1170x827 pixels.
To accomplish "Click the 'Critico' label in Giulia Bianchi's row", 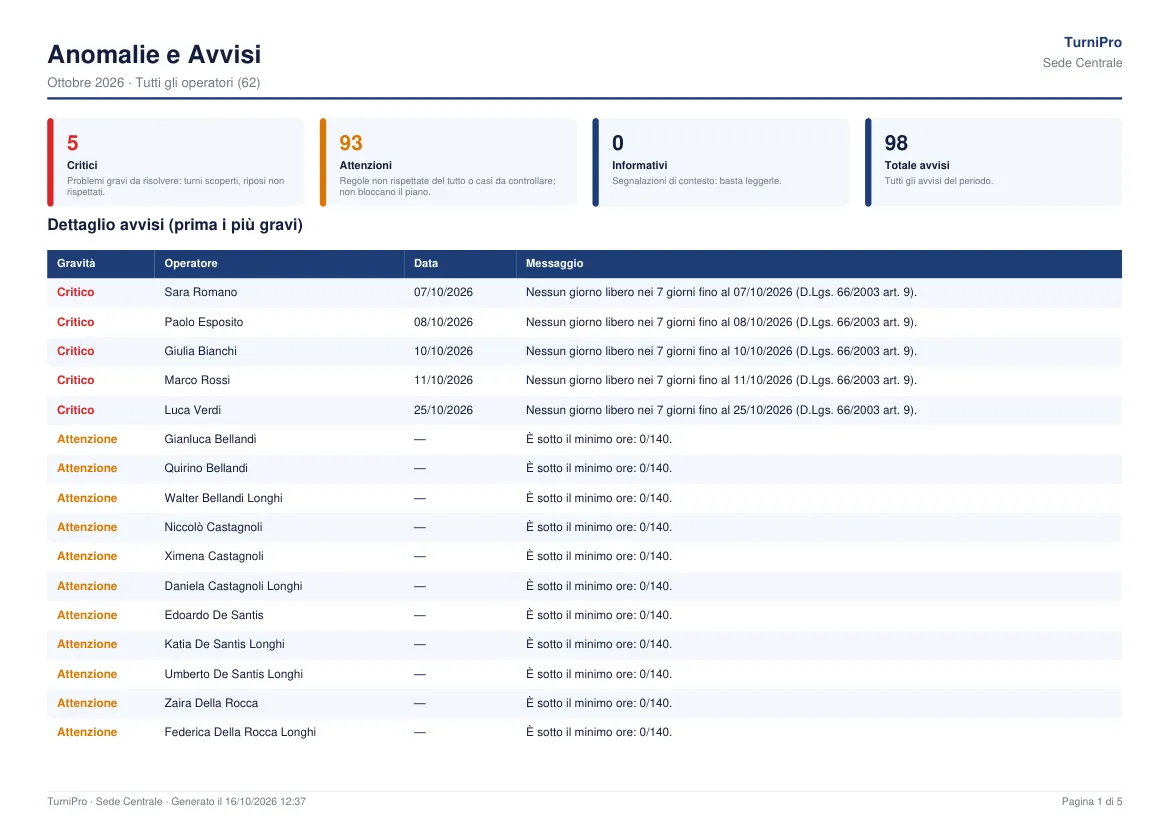I will point(75,352).
